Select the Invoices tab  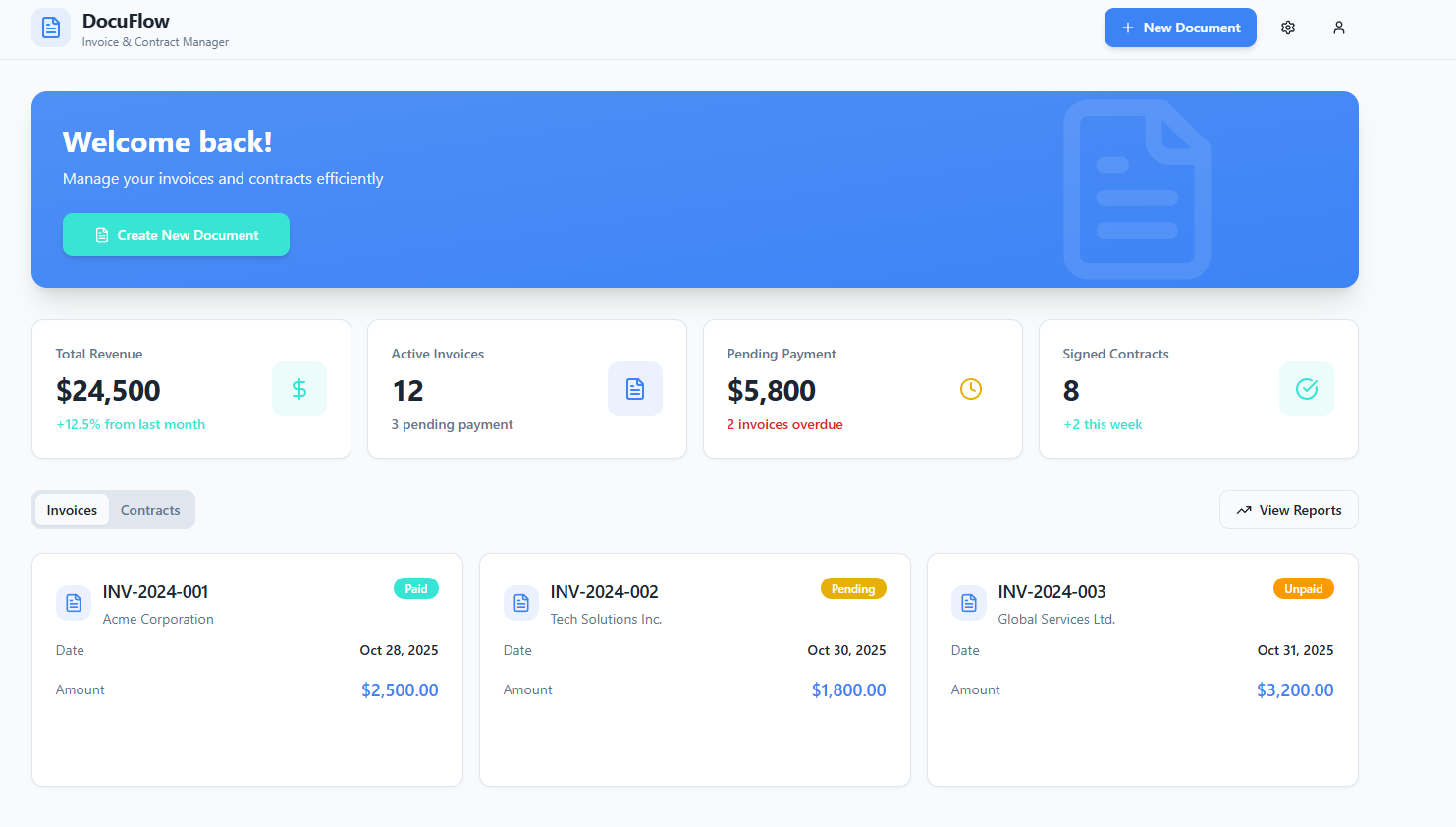point(72,510)
